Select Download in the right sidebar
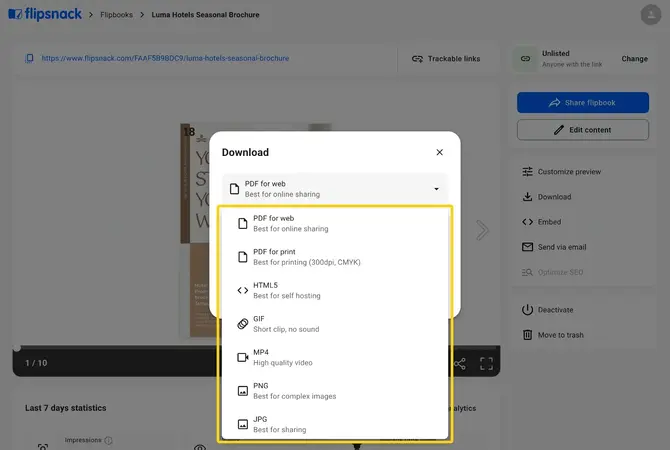The height and width of the screenshot is (450, 670). point(547,197)
